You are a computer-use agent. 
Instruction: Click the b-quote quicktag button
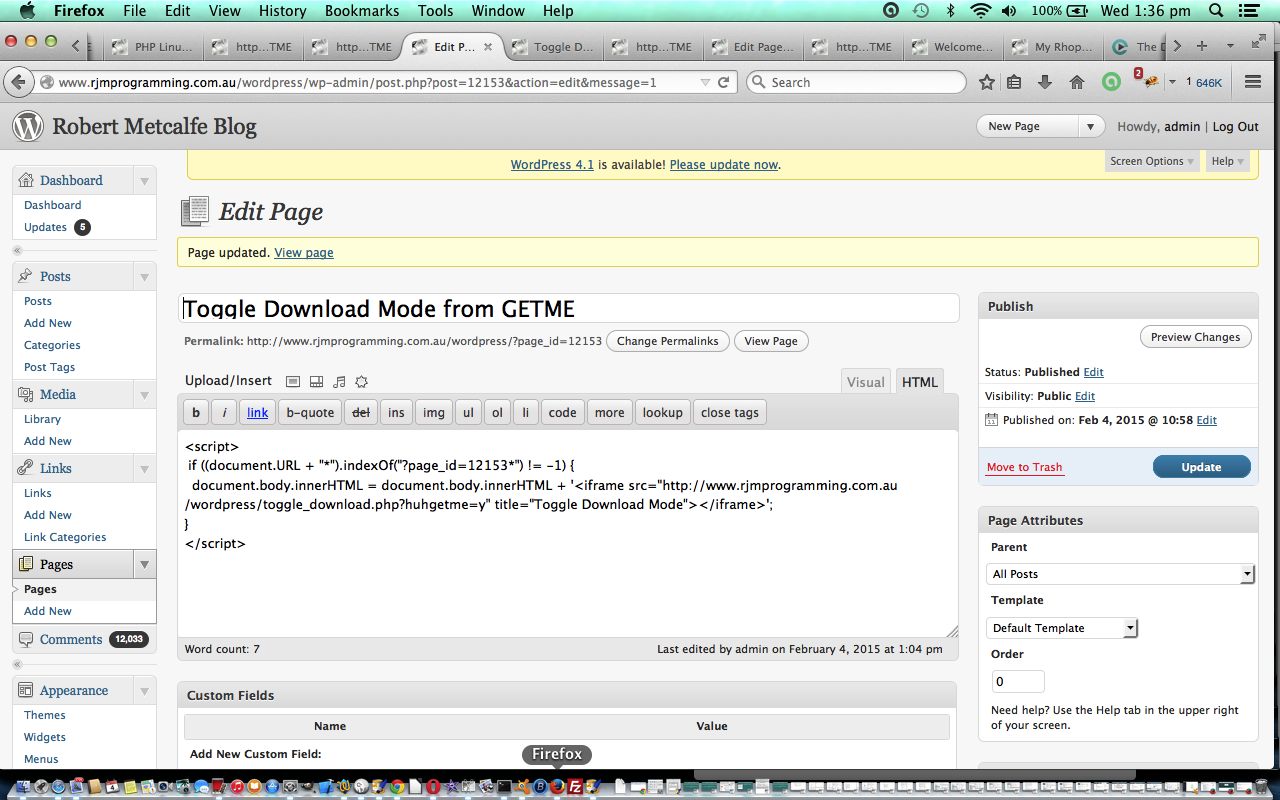click(310, 412)
